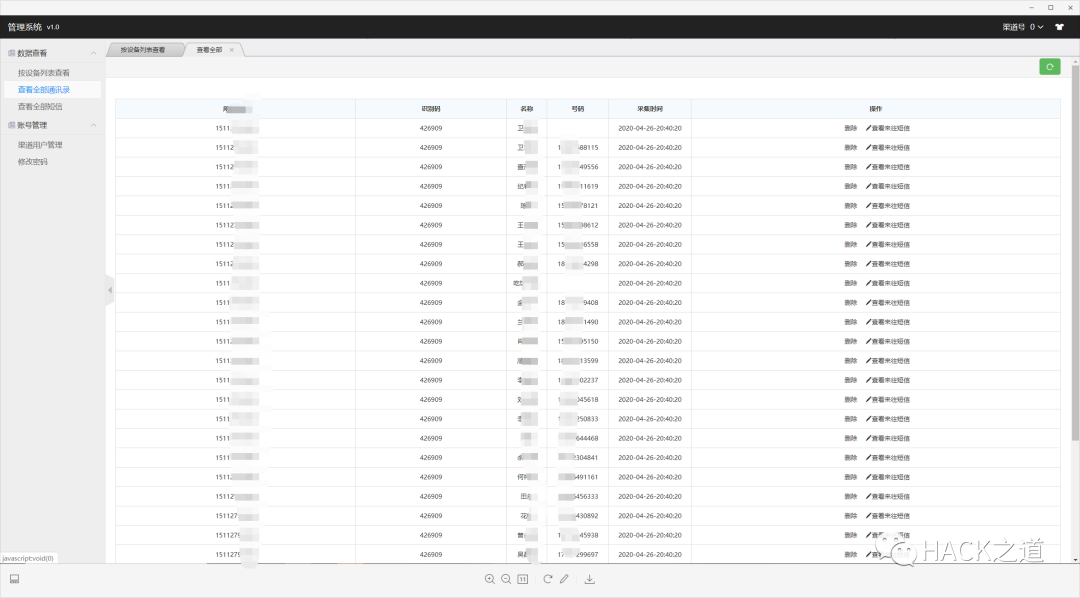This screenshot has height=598, width=1080.
Task: View 查看来往短信 for number ending 8612
Action: (x=888, y=225)
